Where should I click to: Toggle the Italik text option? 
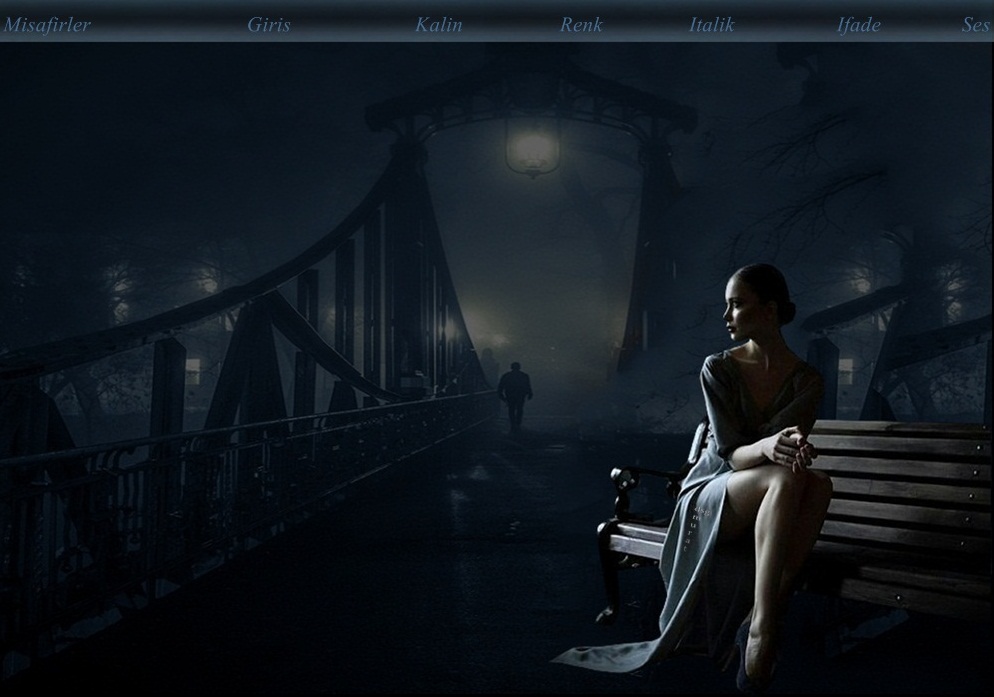point(711,25)
